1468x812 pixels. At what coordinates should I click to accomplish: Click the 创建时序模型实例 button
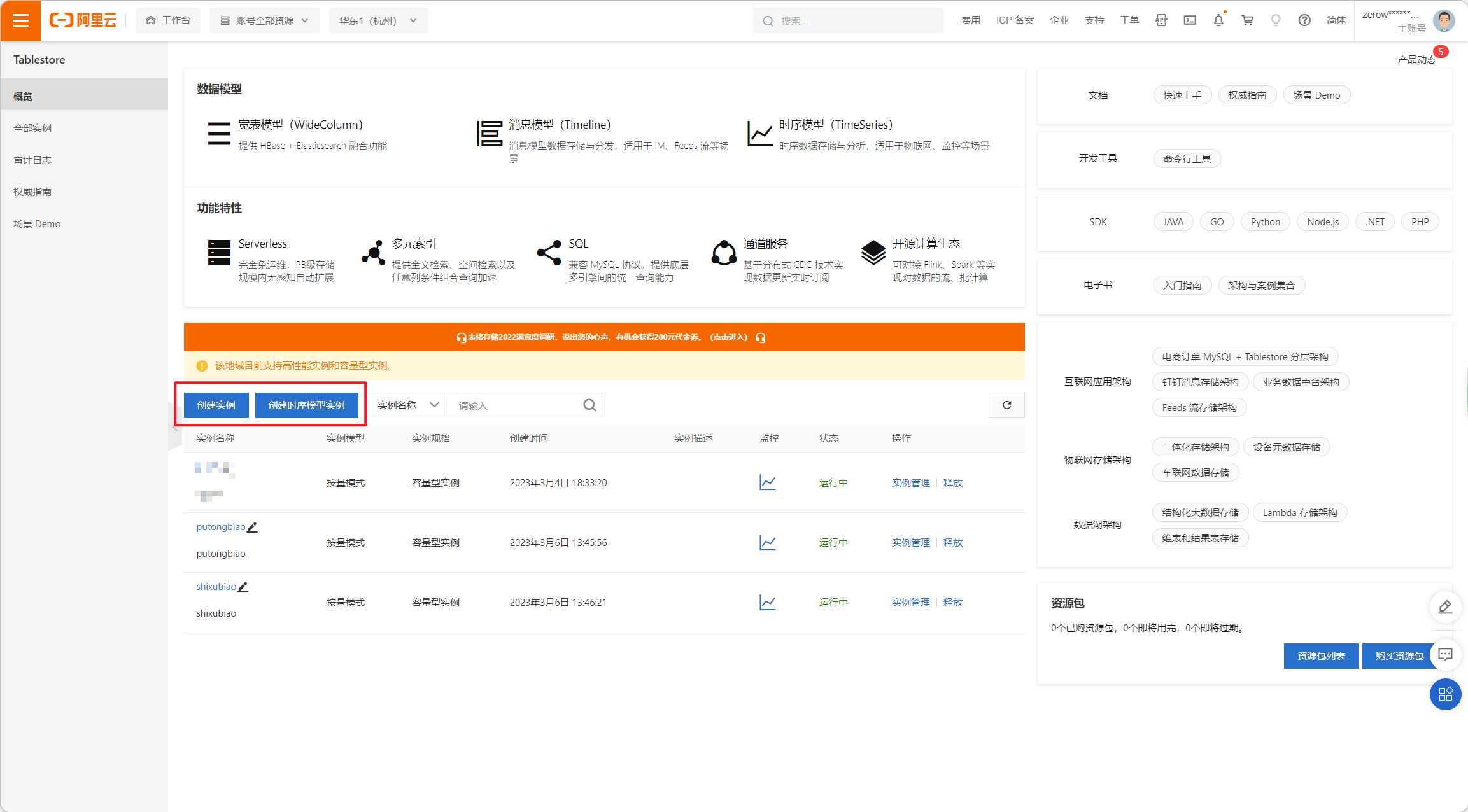pos(306,405)
